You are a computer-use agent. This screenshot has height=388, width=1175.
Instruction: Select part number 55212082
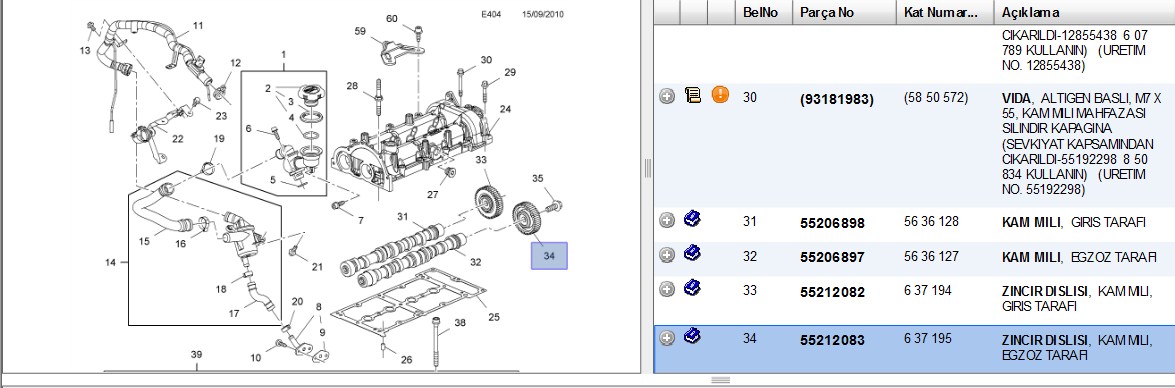832,292
